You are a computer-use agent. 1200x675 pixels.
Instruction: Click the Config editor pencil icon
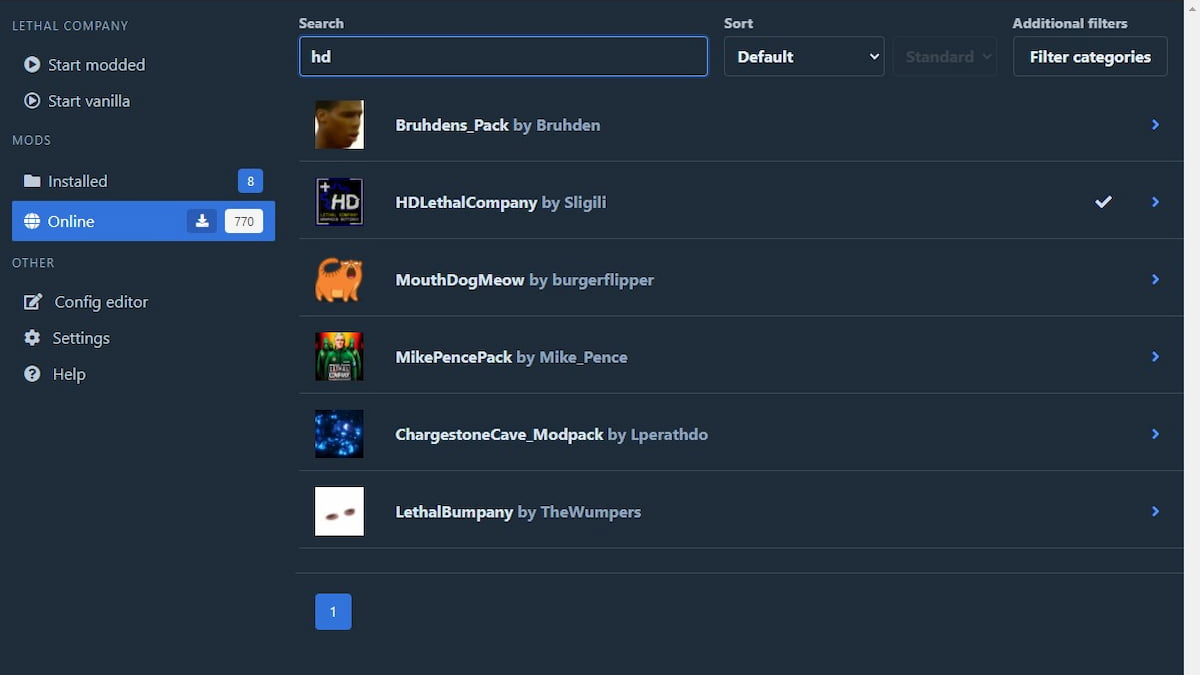pos(33,302)
